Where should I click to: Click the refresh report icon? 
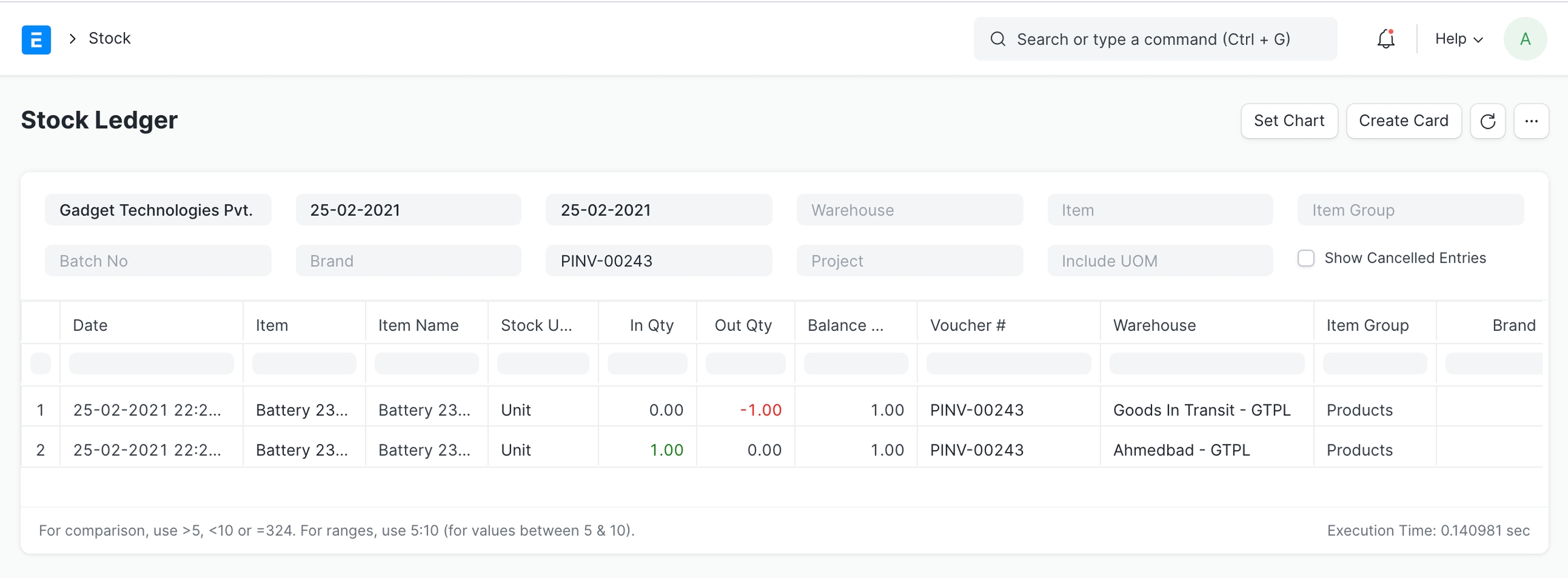point(1487,121)
